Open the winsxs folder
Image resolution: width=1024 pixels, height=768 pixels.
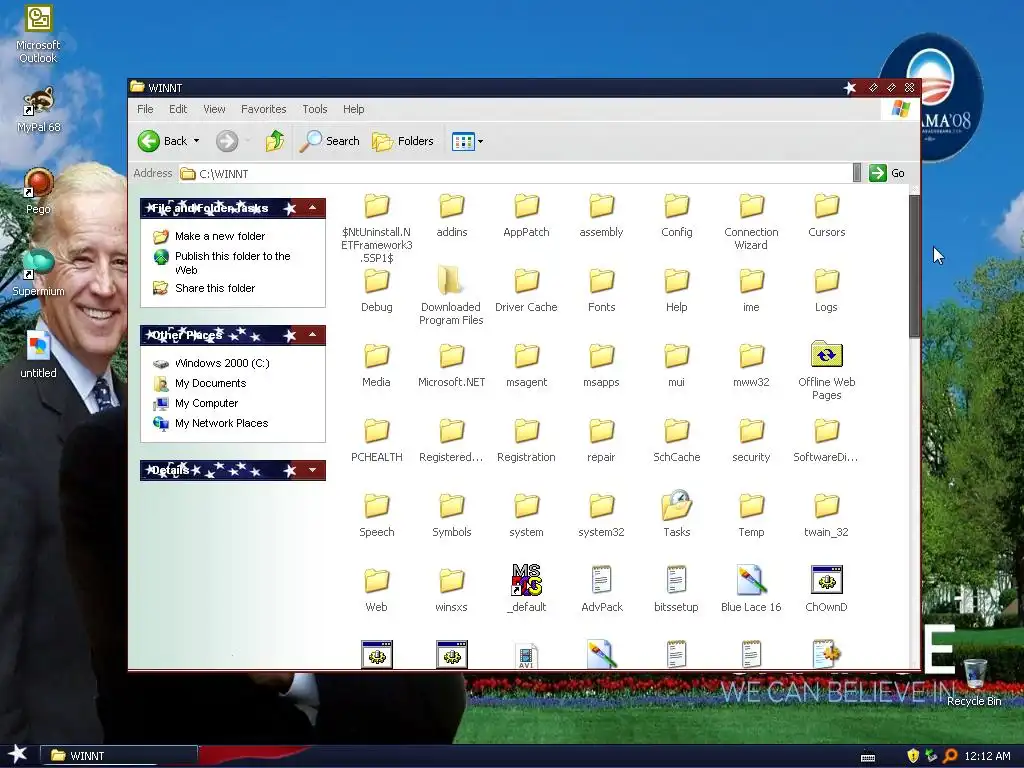451,590
